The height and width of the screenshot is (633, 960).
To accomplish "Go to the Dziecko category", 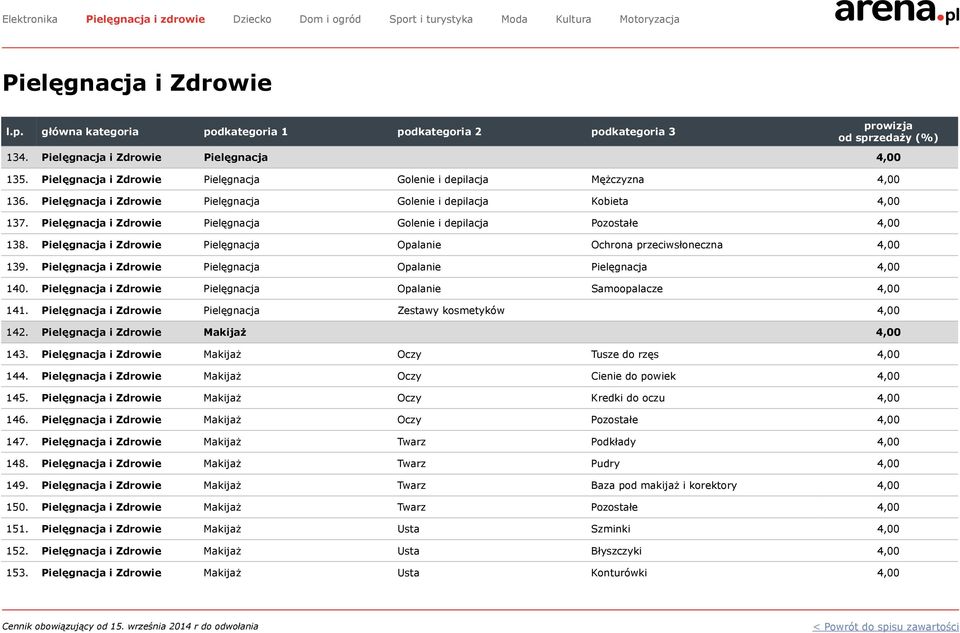I will coord(252,19).
